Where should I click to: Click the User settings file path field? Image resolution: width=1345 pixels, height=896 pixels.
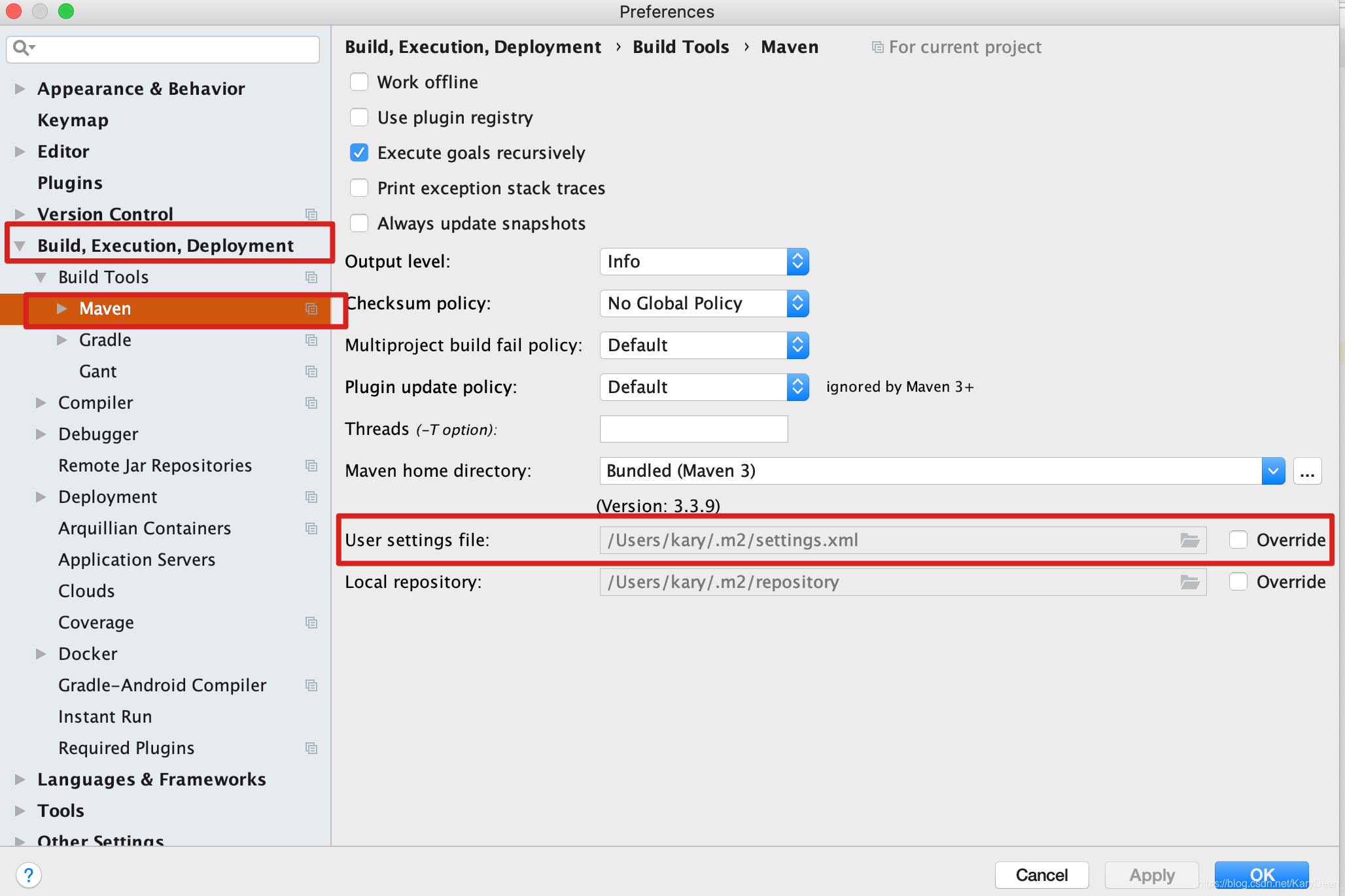(x=903, y=540)
